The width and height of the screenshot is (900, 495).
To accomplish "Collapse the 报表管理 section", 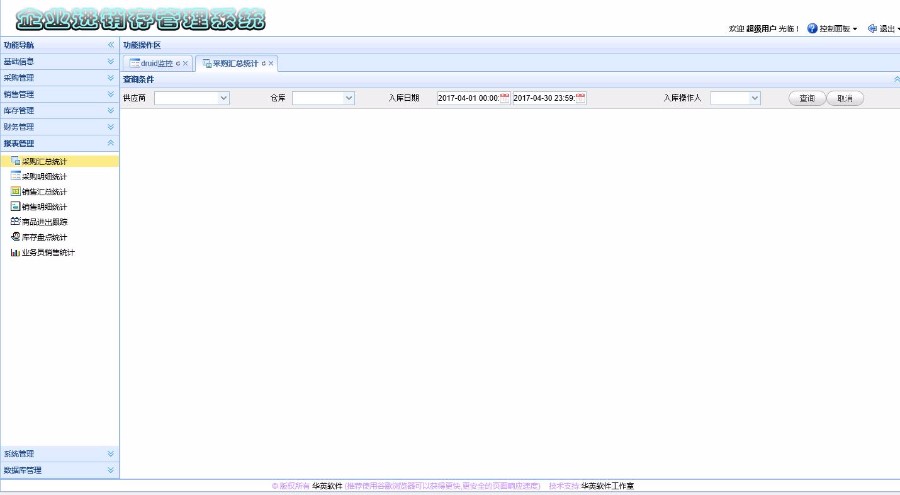I will pos(111,143).
